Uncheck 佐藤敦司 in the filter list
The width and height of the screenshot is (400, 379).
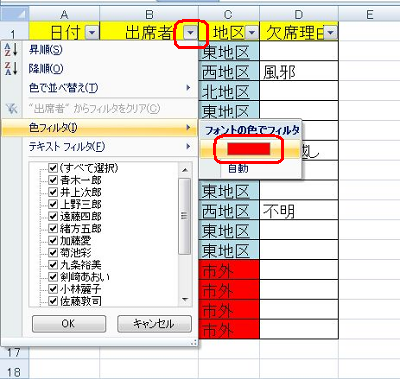53,301
